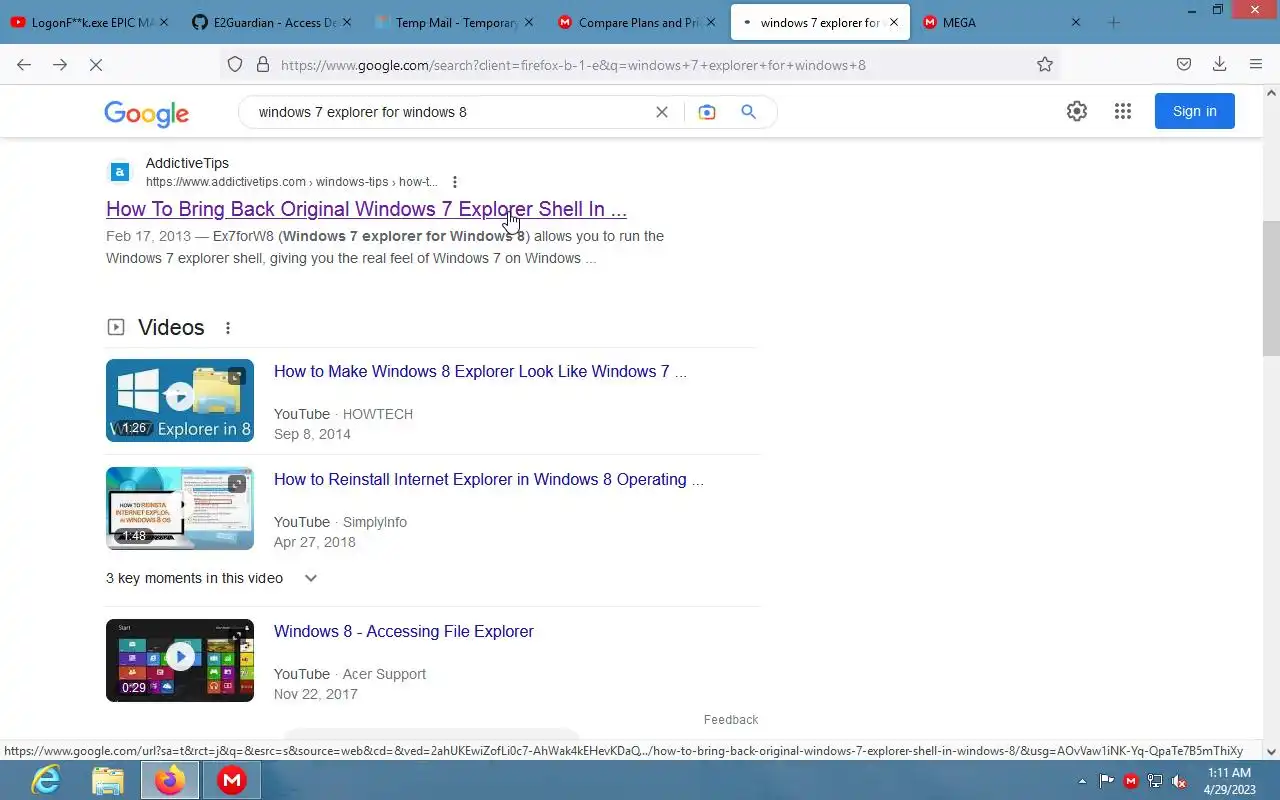Click the AddictiveTips site name
1280x800 pixels.
pos(187,163)
